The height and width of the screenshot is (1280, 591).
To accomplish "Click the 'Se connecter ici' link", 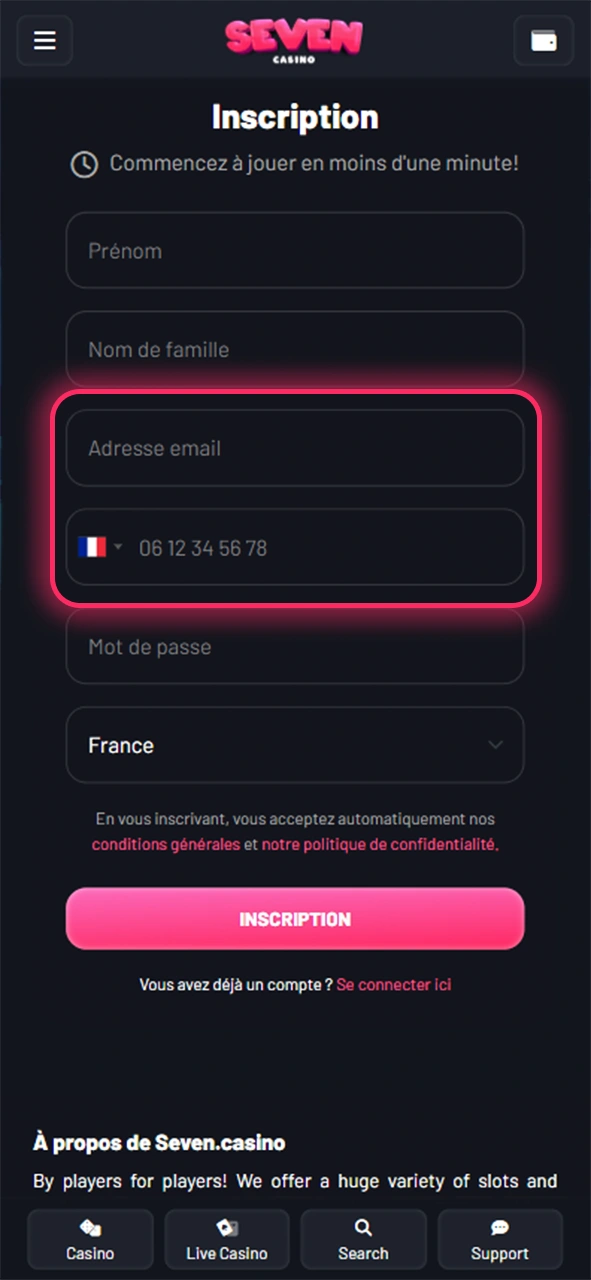I will click(x=393, y=984).
